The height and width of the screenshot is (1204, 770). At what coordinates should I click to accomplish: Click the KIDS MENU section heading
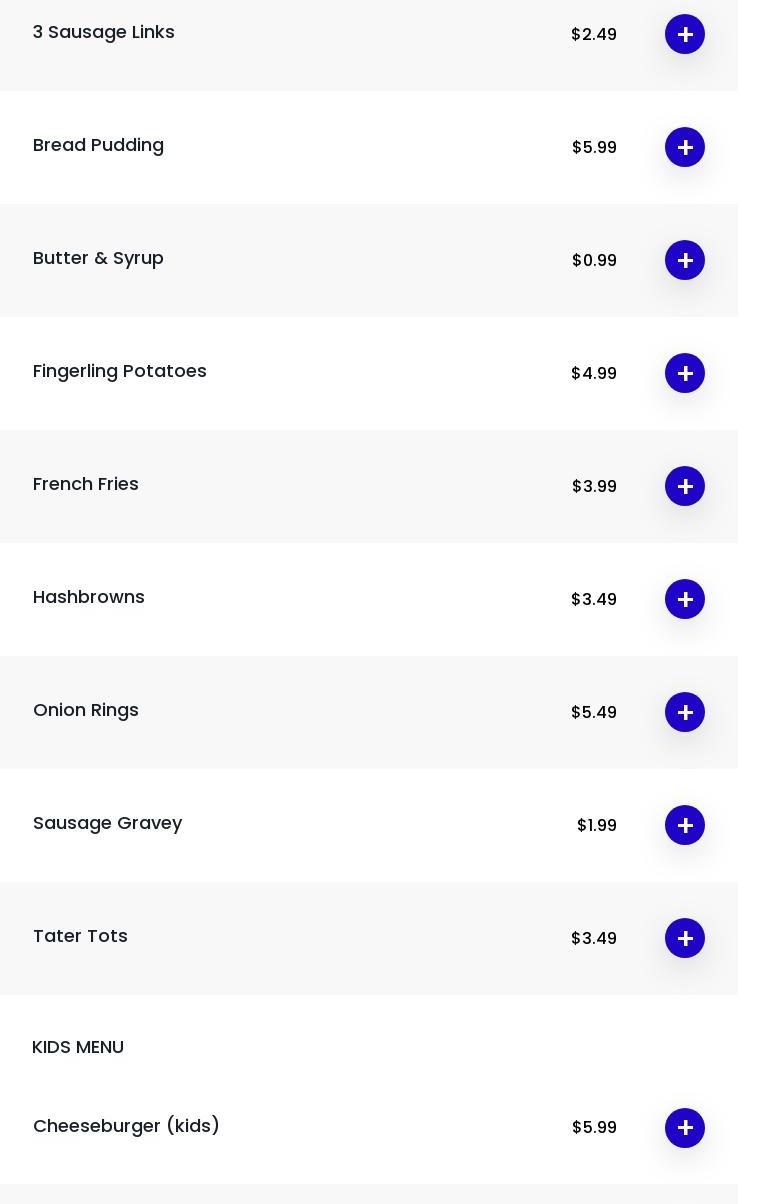tap(78, 1047)
